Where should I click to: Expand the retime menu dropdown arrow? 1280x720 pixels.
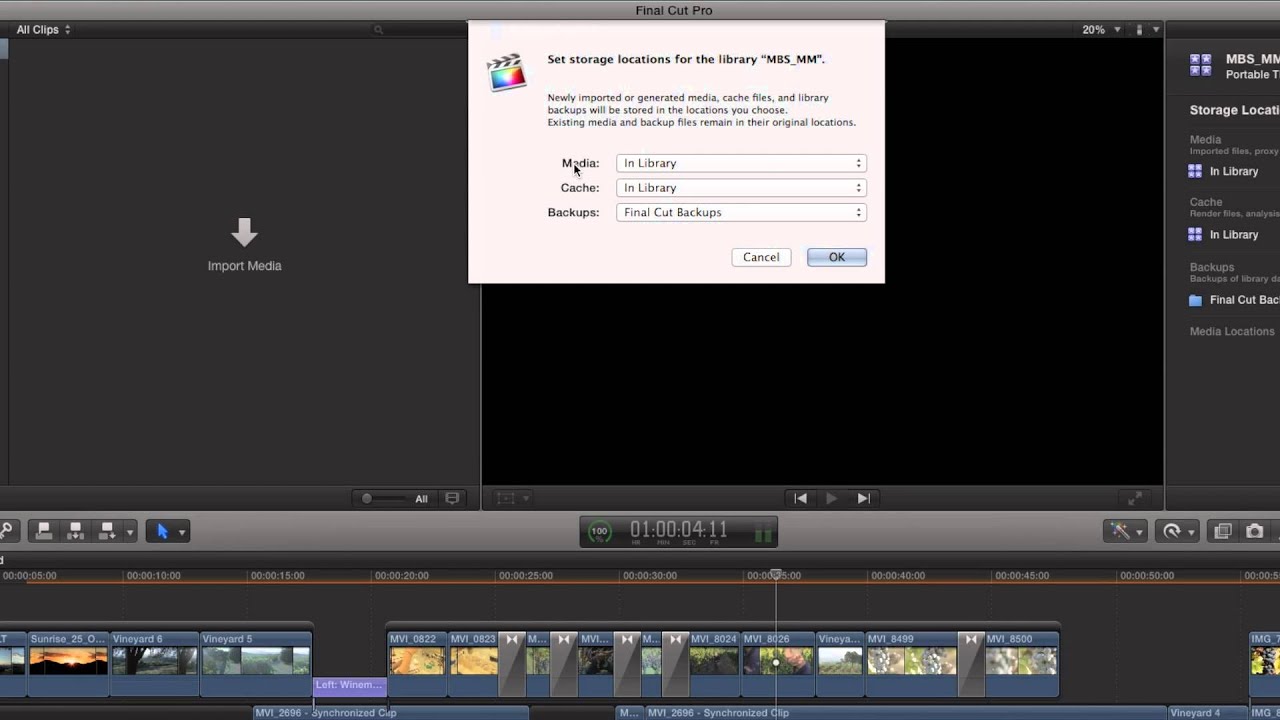tap(1191, 532)
